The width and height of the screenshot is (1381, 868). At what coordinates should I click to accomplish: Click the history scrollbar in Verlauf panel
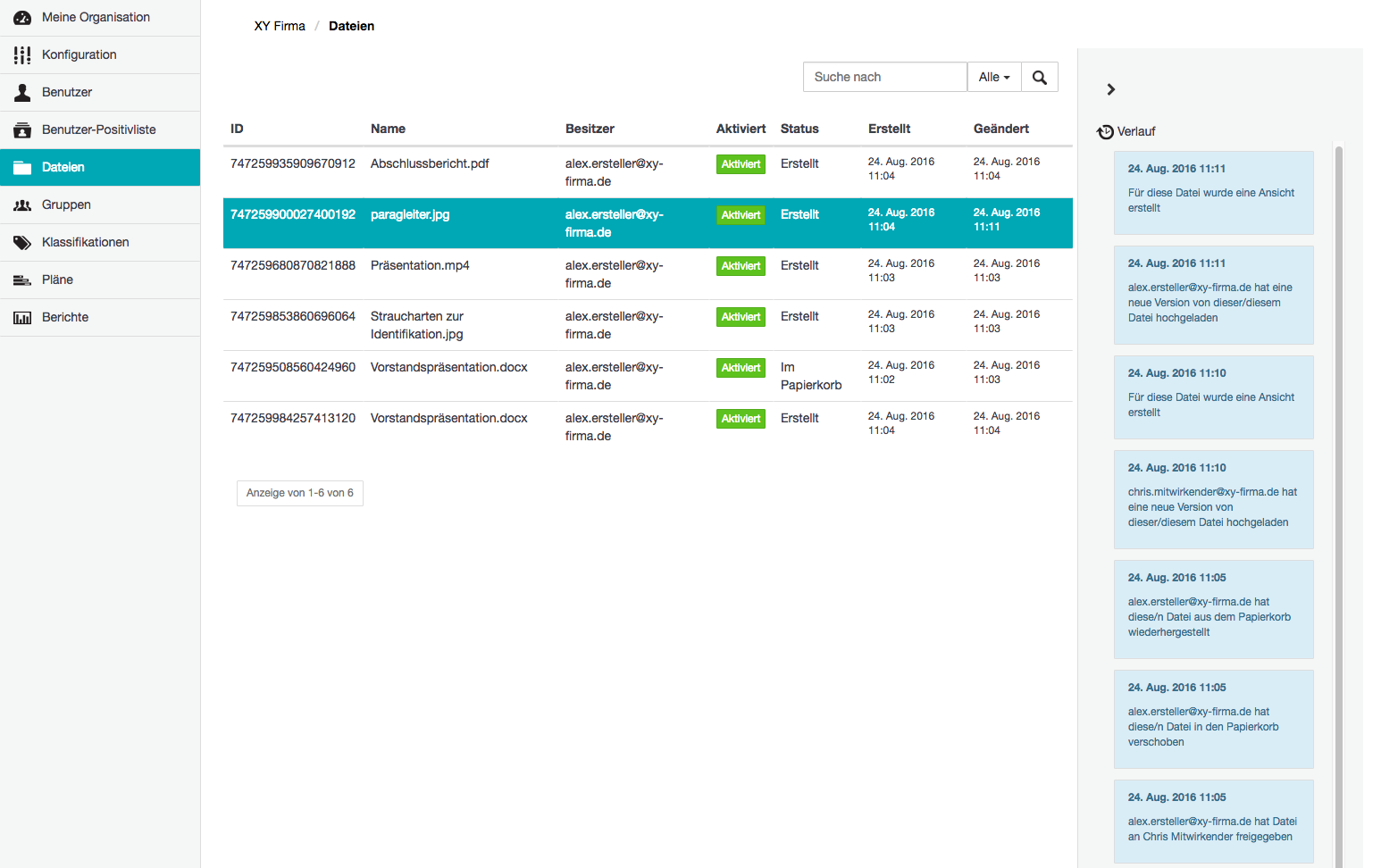coord(1338,506)
